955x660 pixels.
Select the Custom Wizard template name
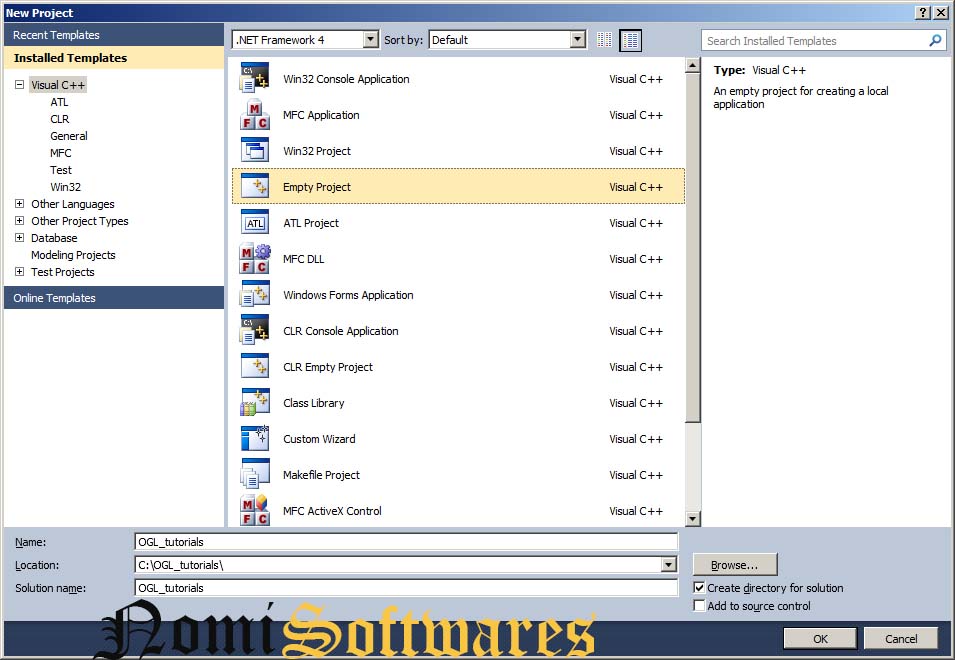pyautogui.click(x=319, y=439)
